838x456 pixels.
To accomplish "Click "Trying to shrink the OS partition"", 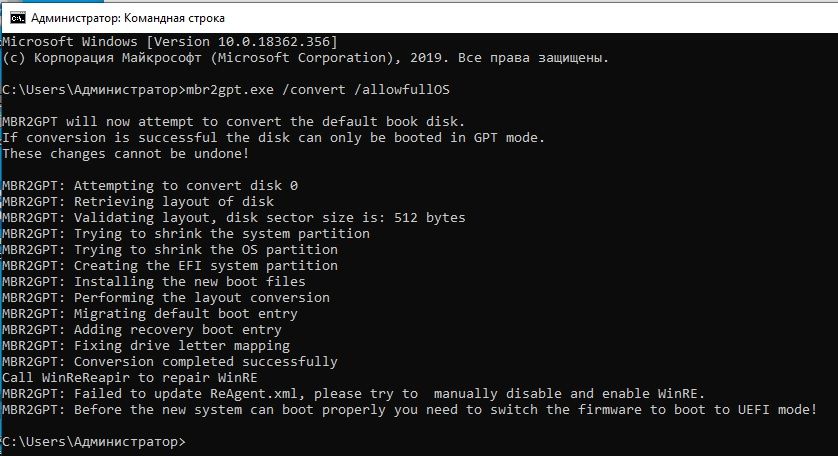I will [170, 249].
